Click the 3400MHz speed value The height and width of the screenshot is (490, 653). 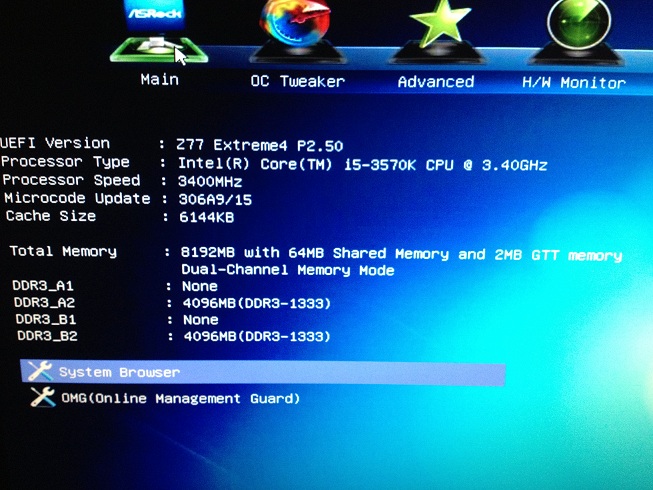(210, 182)
